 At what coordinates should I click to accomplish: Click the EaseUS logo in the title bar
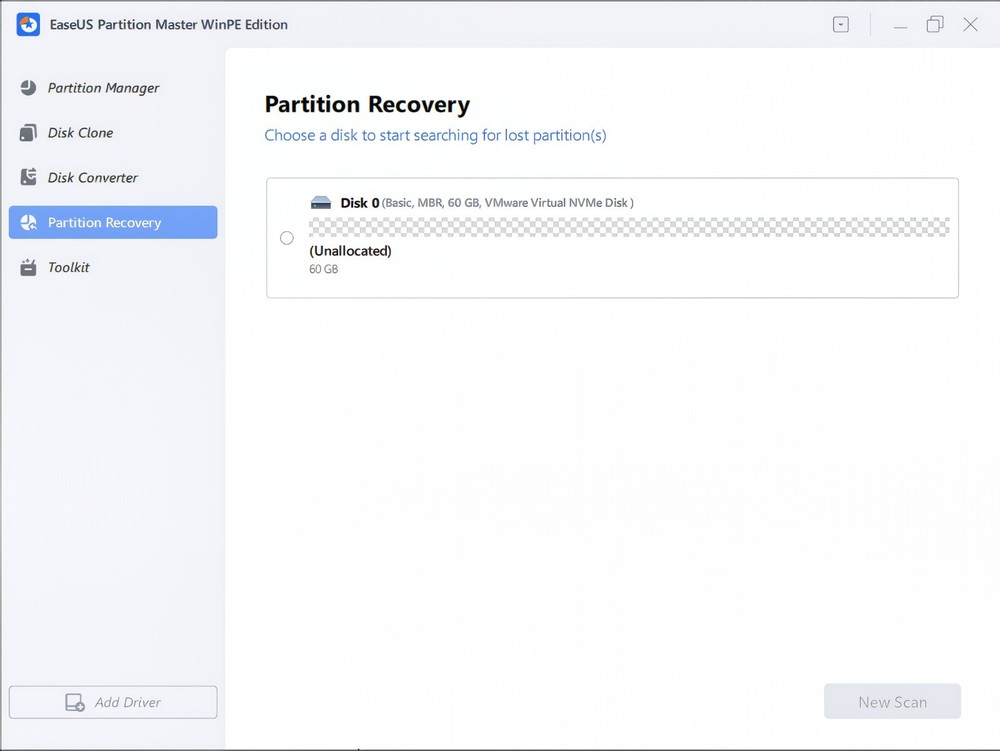coord(27,24)
